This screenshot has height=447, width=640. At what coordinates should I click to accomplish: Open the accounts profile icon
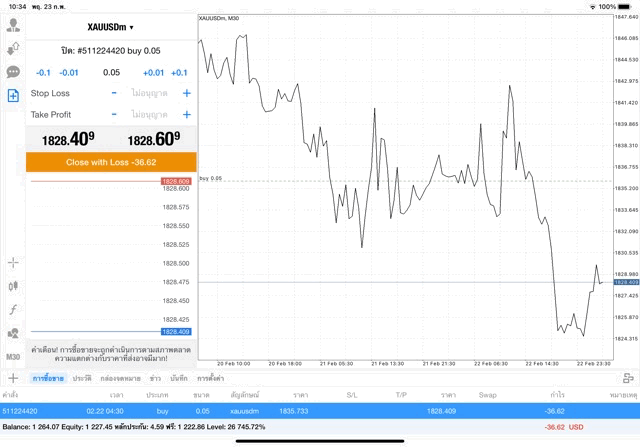click(13, 25)
